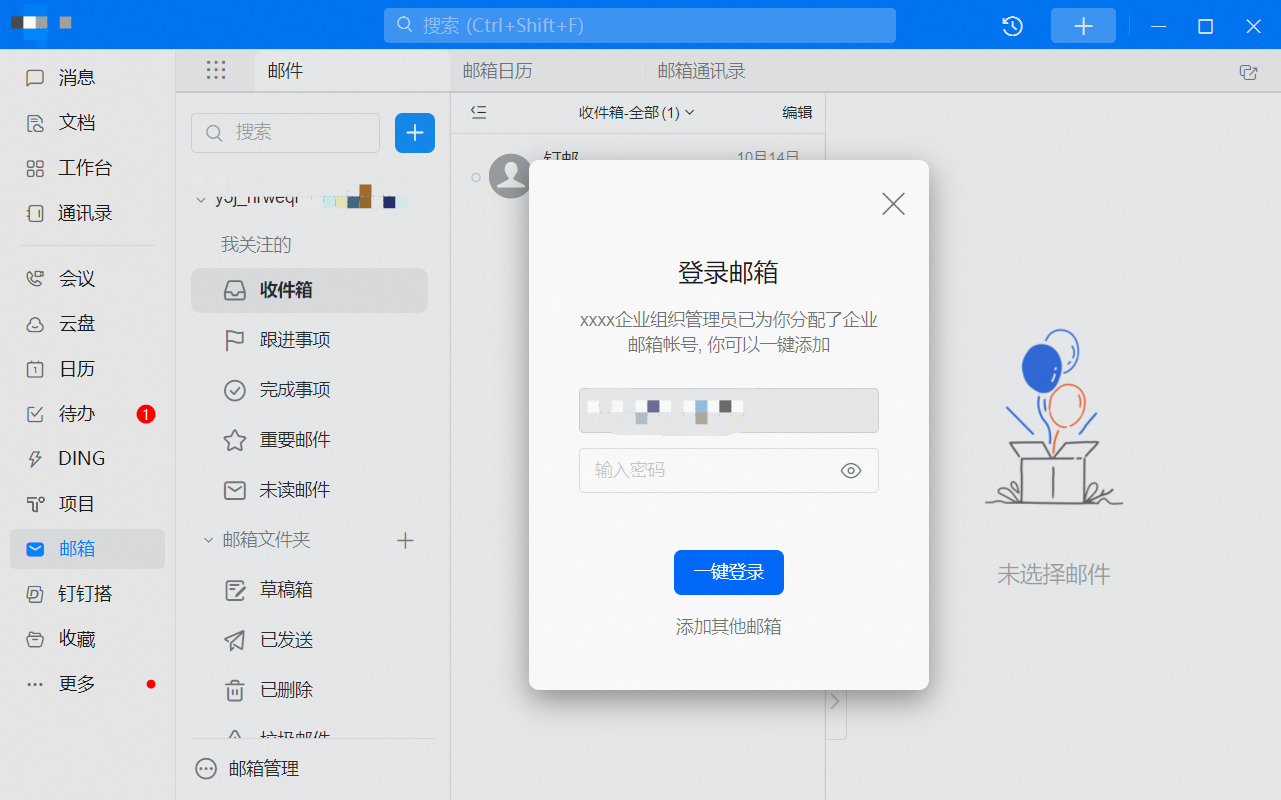Screen dimensions: 1281x800
Task: Switch to the 邮箱通讯录 tab
Action: point(701,71)
